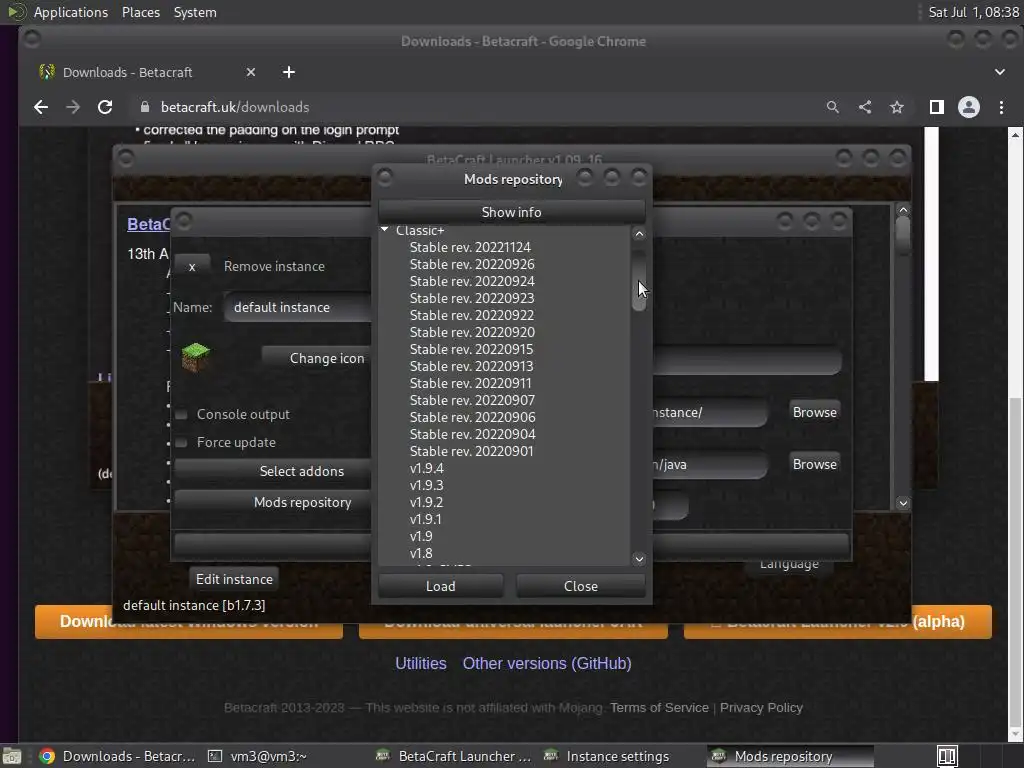Click mods list scroll down arrow

pos(639,559)
